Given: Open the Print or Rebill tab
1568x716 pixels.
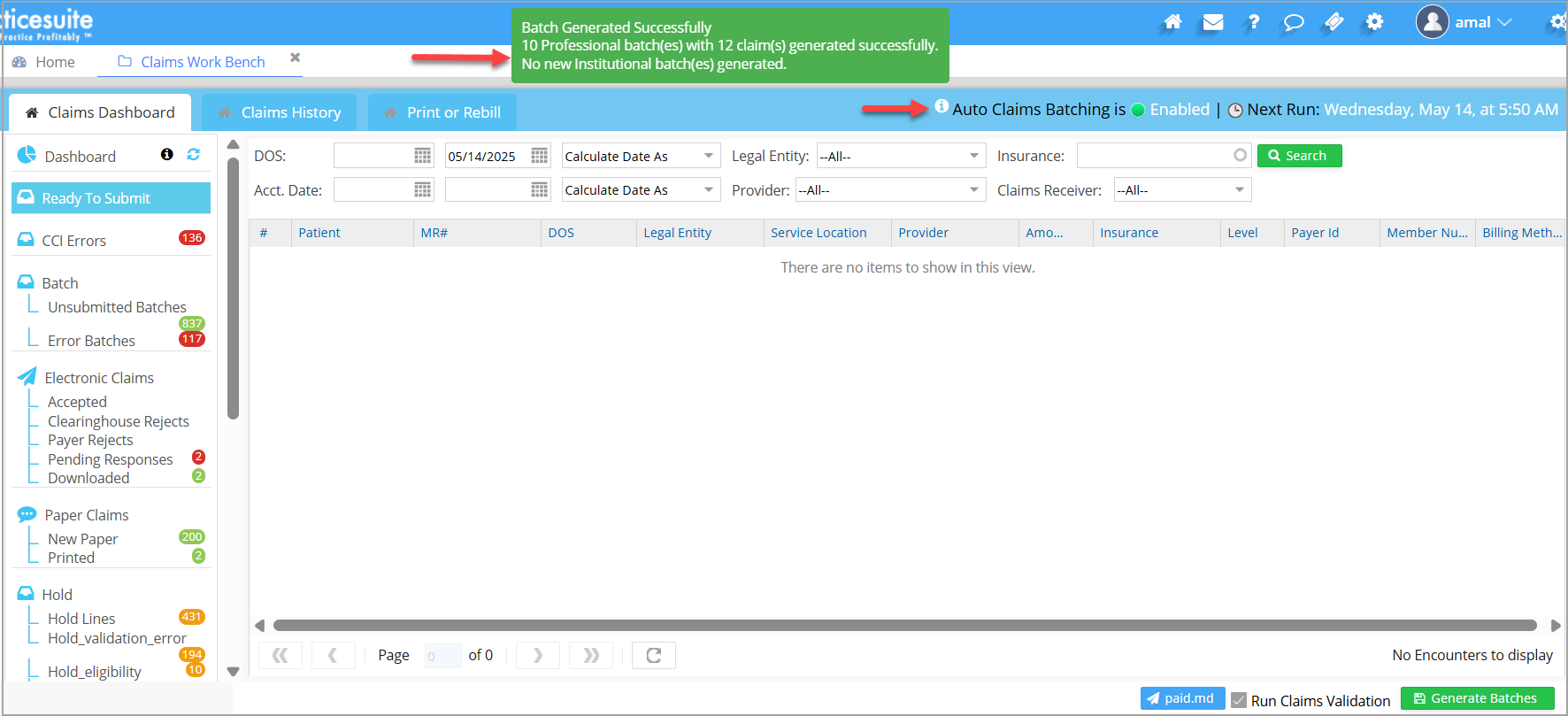Looking at the screenshot, I should click(442, 112).
